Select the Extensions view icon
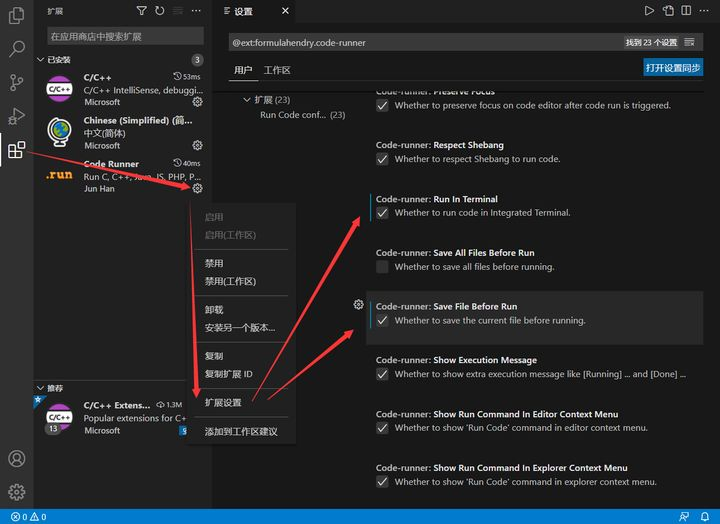Viewport: 720px width, 524px height. tap(17, 150)
